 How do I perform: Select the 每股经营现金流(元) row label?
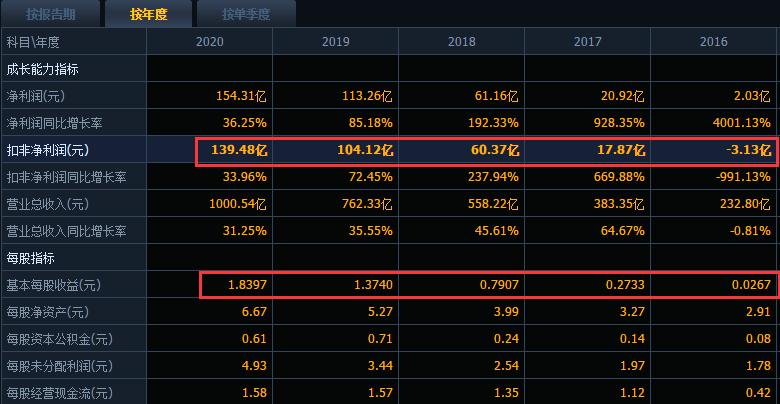pos(59,393)
